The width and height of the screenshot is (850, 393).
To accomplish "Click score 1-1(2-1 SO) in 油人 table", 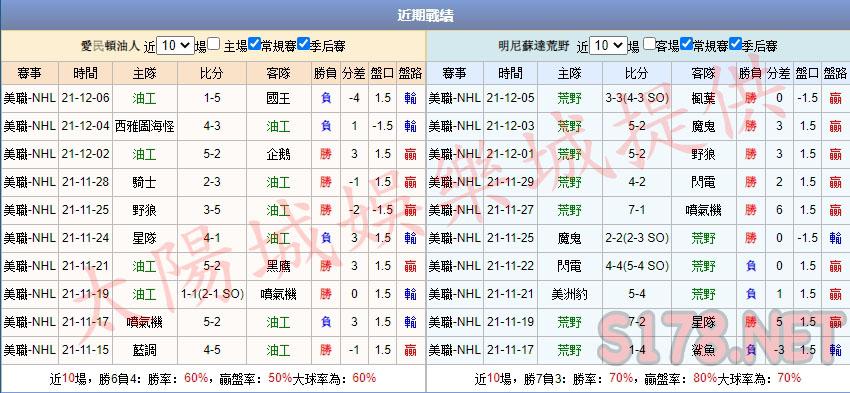I will (x=212, y=294).
